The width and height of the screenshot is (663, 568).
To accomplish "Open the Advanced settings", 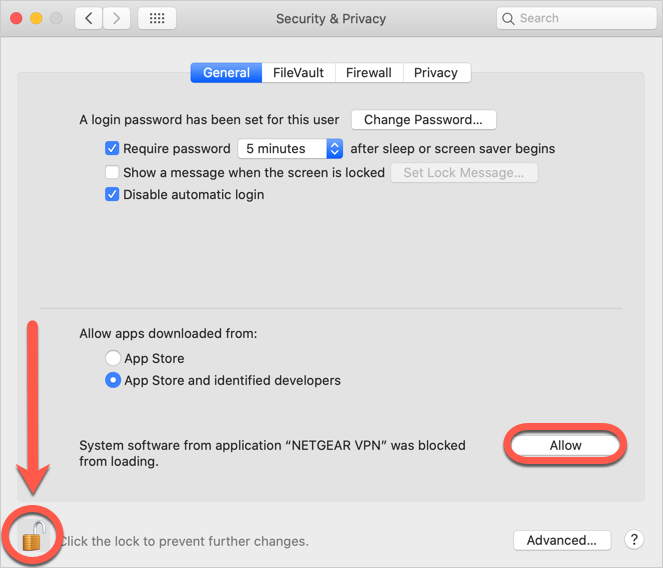I will (x=562, y=540).
